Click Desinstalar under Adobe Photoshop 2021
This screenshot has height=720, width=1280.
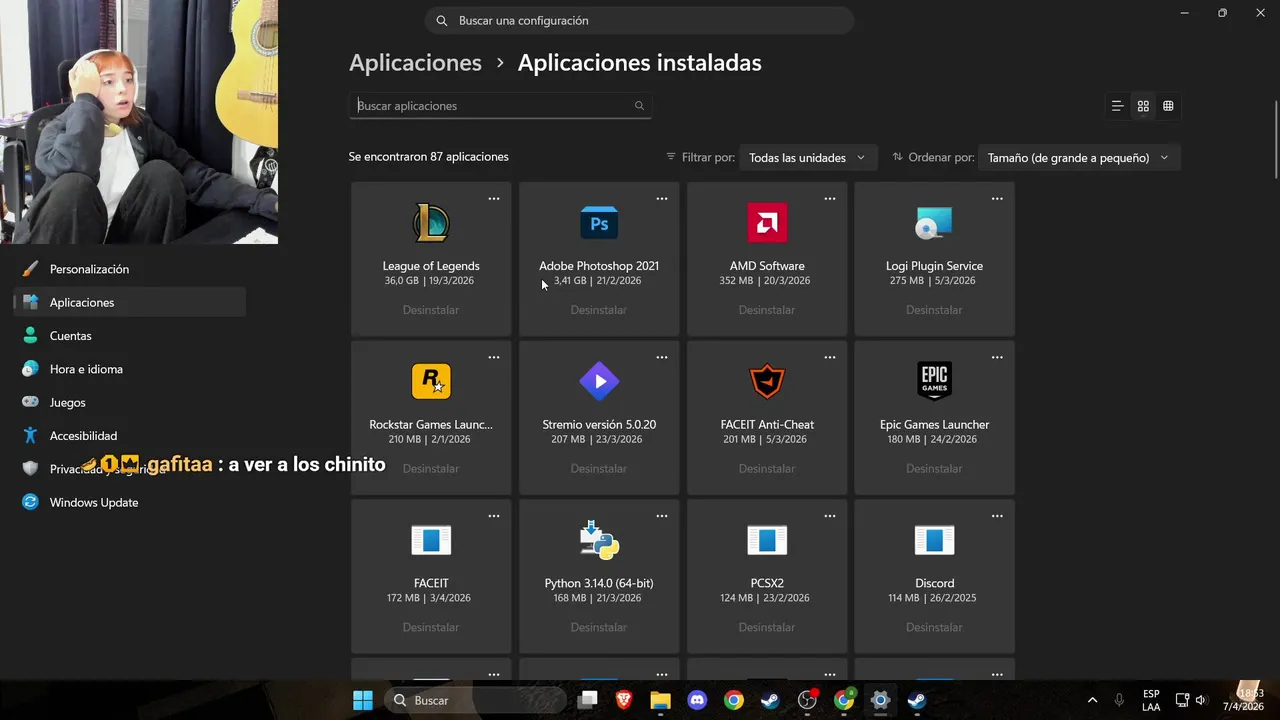click(x=599, y=310)
